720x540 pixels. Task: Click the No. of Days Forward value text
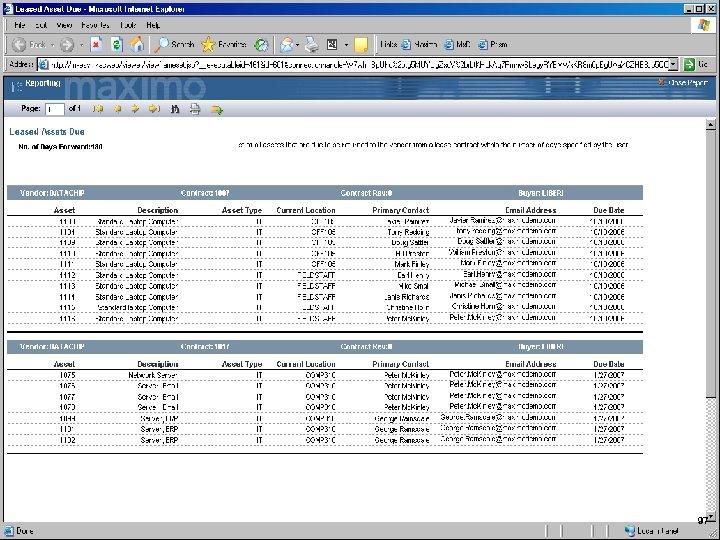tap(96, 147)
